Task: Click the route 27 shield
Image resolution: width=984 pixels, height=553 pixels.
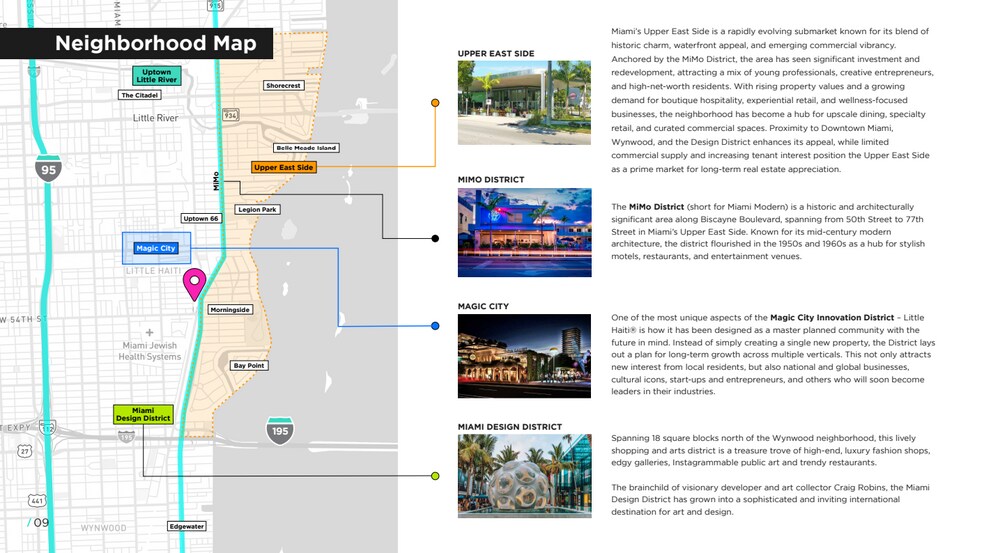Action: click(x=24, y=451)
